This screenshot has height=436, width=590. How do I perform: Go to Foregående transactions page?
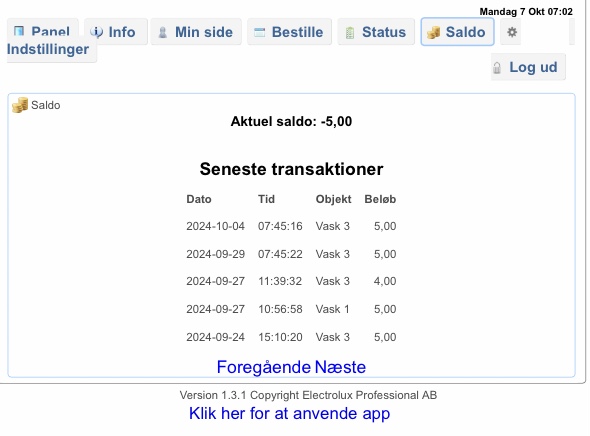[x=265, y=367]
